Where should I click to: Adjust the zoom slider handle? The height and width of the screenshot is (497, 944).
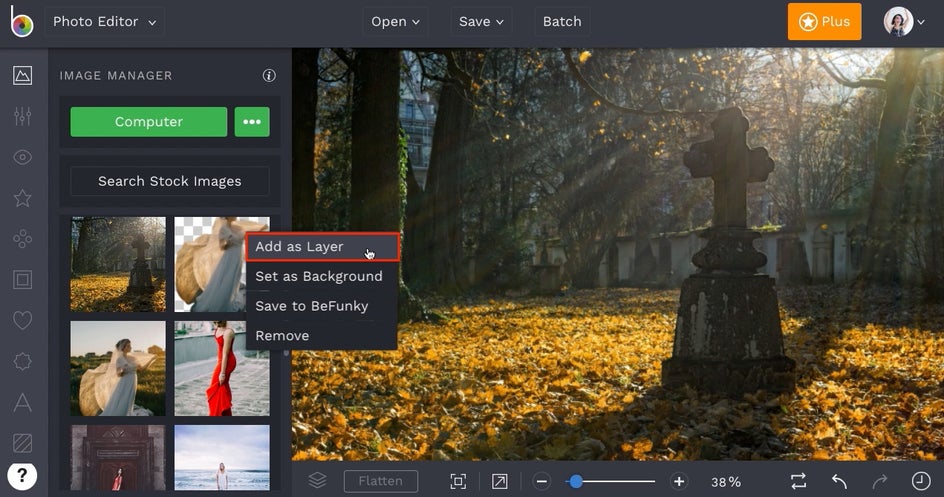(x=576, y=481)
